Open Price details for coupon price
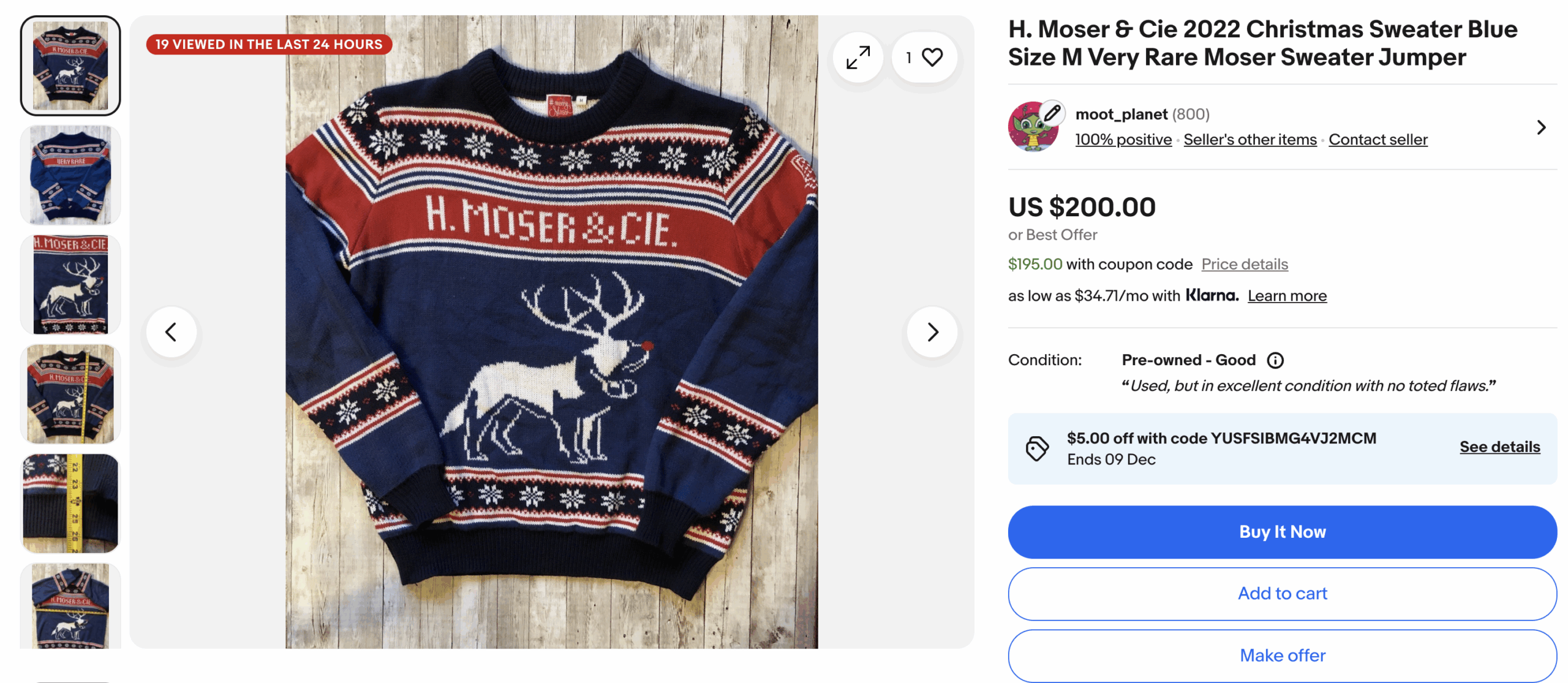 [x=1244, y=264]
